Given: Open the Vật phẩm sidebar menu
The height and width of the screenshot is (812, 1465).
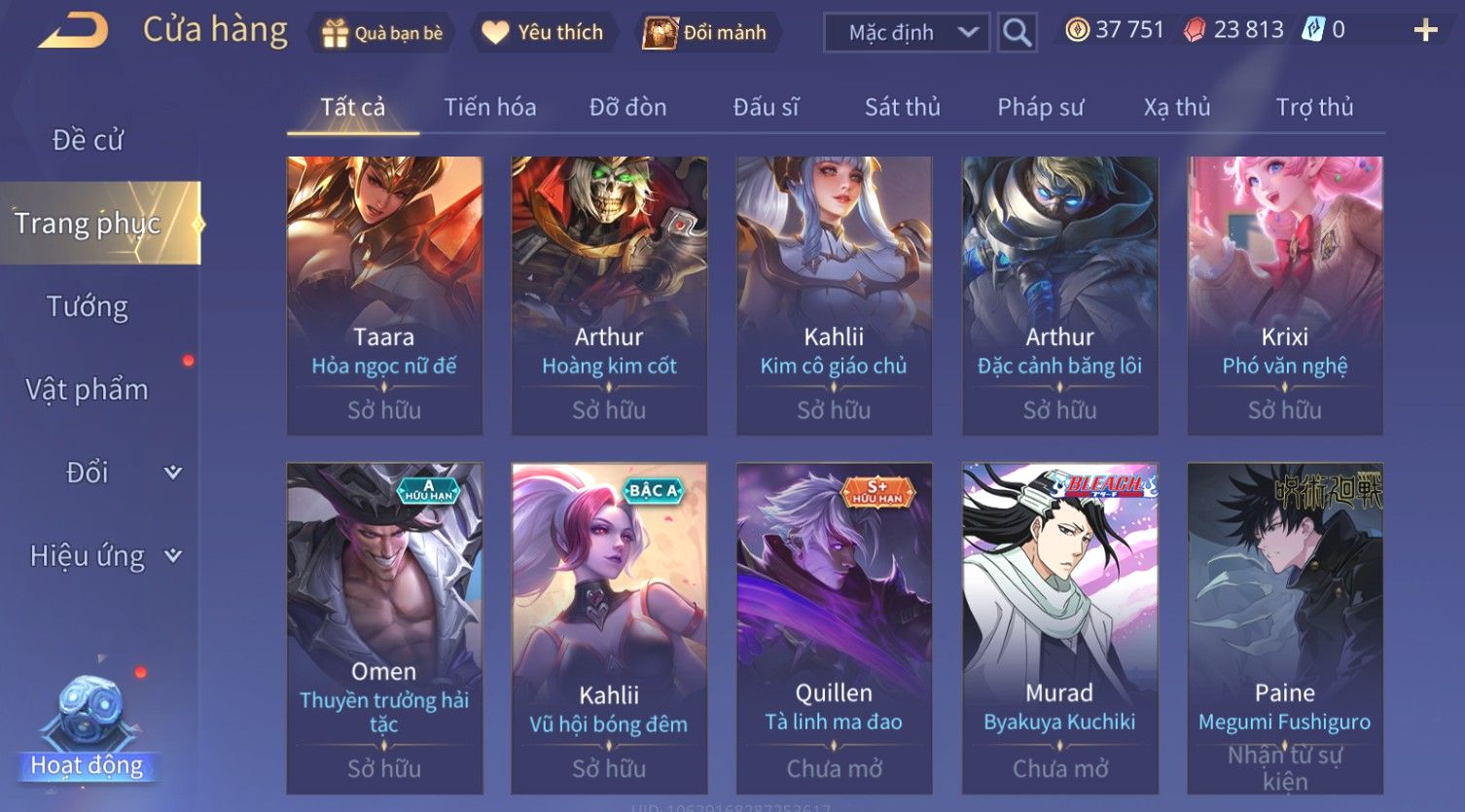Looking at the screenshot, I should click(88, 390).
